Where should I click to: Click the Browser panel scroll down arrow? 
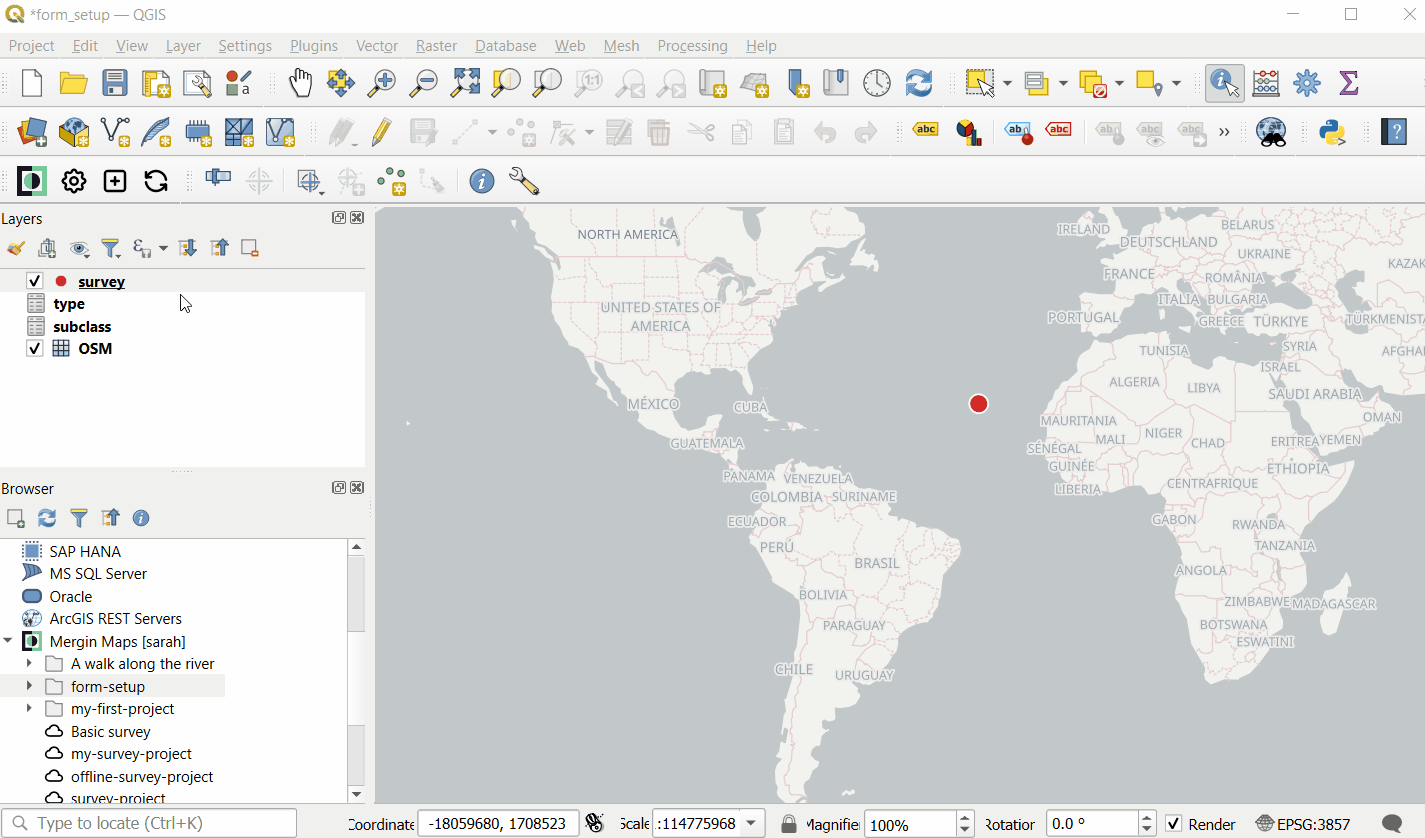[x=356, y=794]
